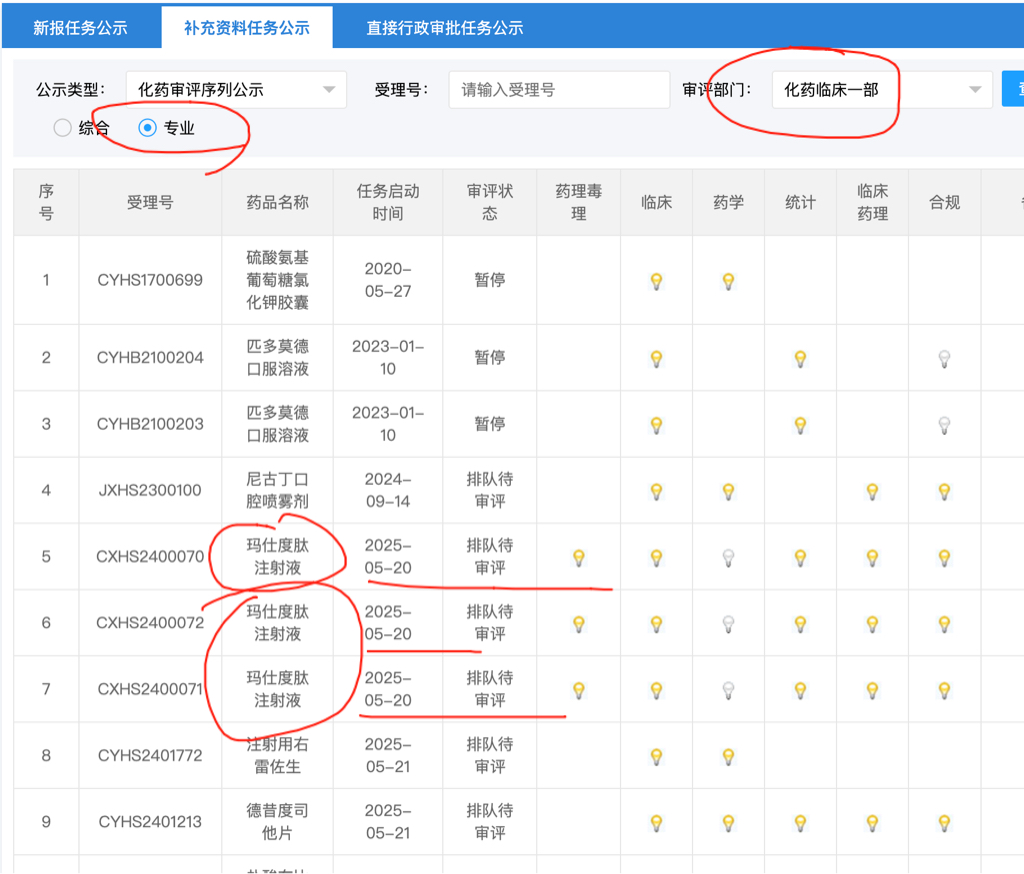Click acceptance number CYHS2401772
Viewport: 1024px width, 874px height.
150,756
